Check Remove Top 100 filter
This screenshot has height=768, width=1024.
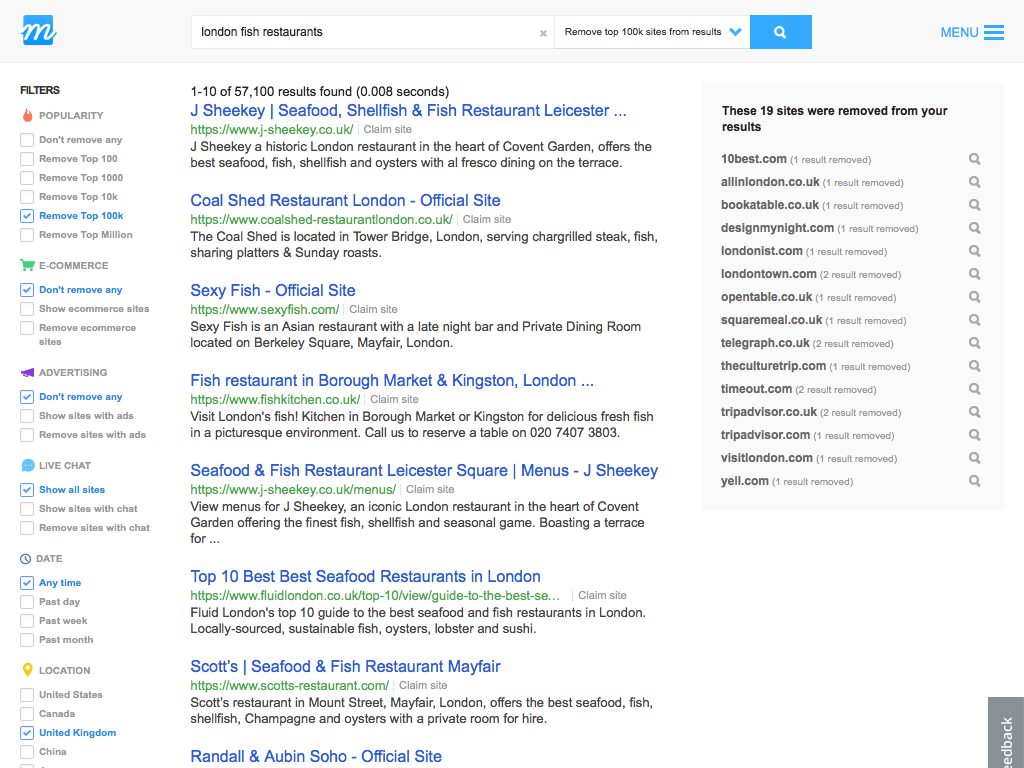coord(27,159)
